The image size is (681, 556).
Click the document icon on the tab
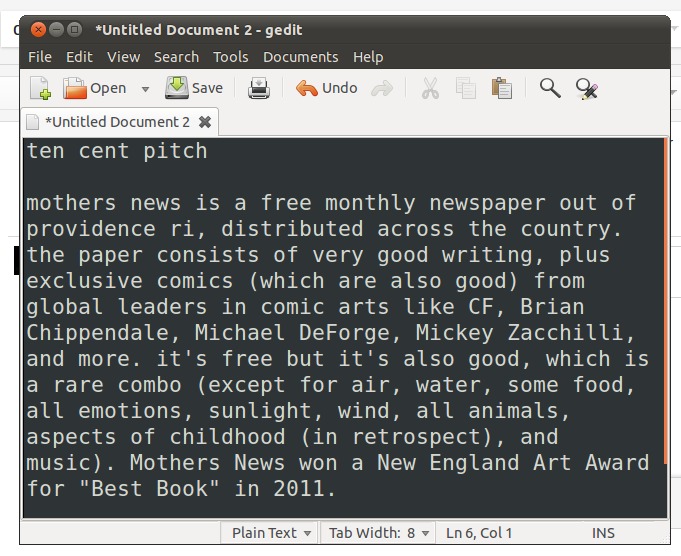click(x=33, y=122)
